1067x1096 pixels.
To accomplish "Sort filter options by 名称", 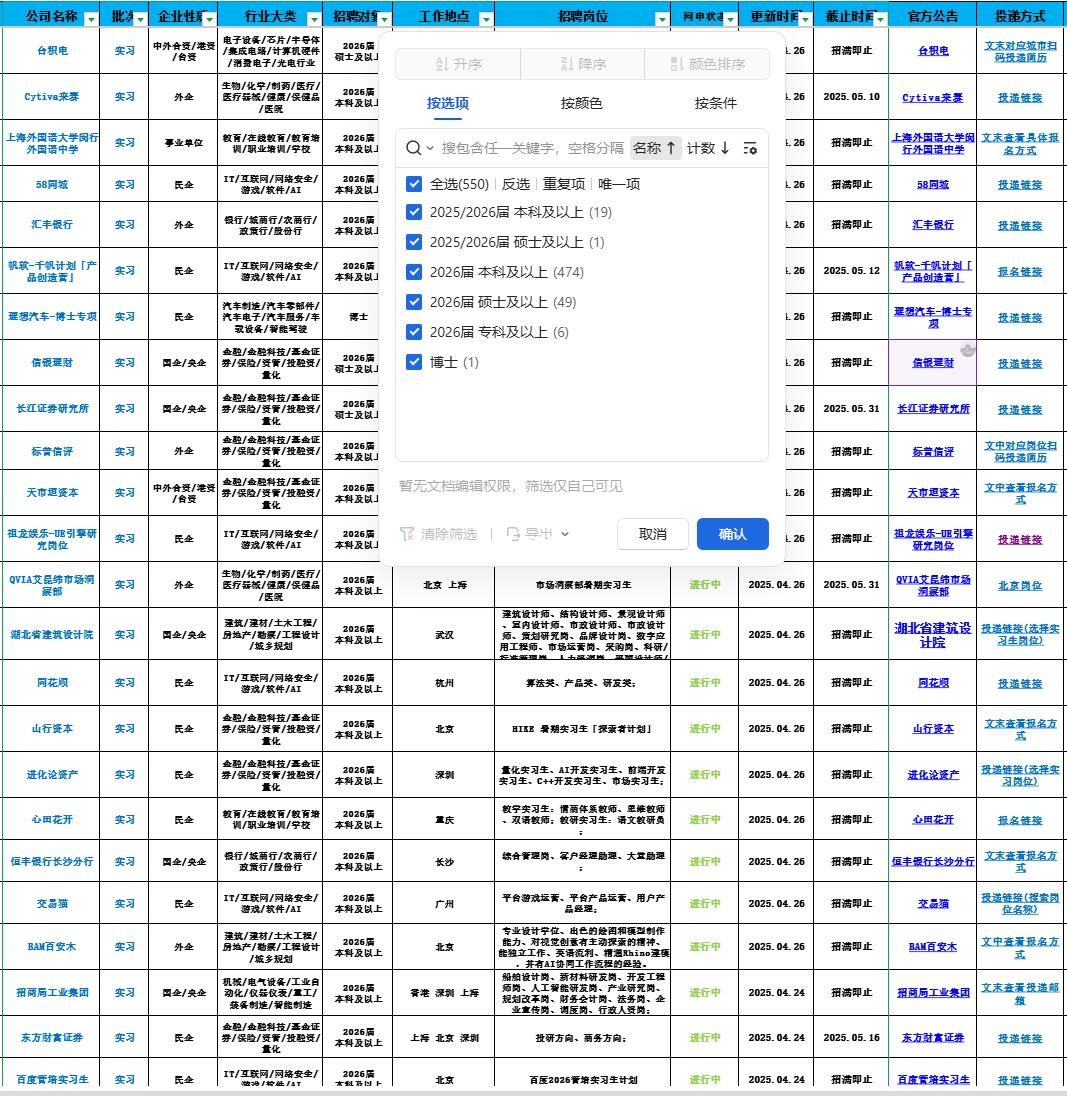I will [x=655, y=148].
